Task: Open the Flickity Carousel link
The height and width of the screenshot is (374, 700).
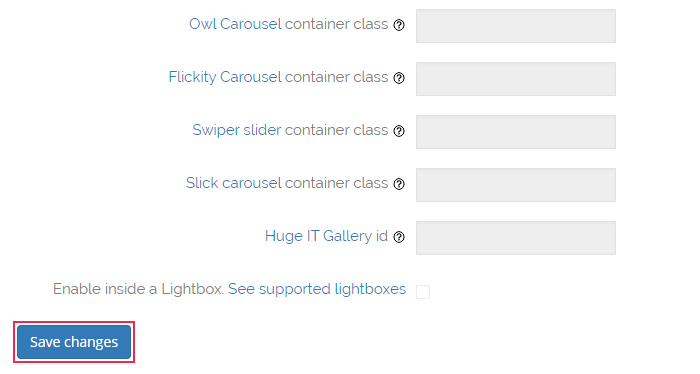Action: click(225, 77)
